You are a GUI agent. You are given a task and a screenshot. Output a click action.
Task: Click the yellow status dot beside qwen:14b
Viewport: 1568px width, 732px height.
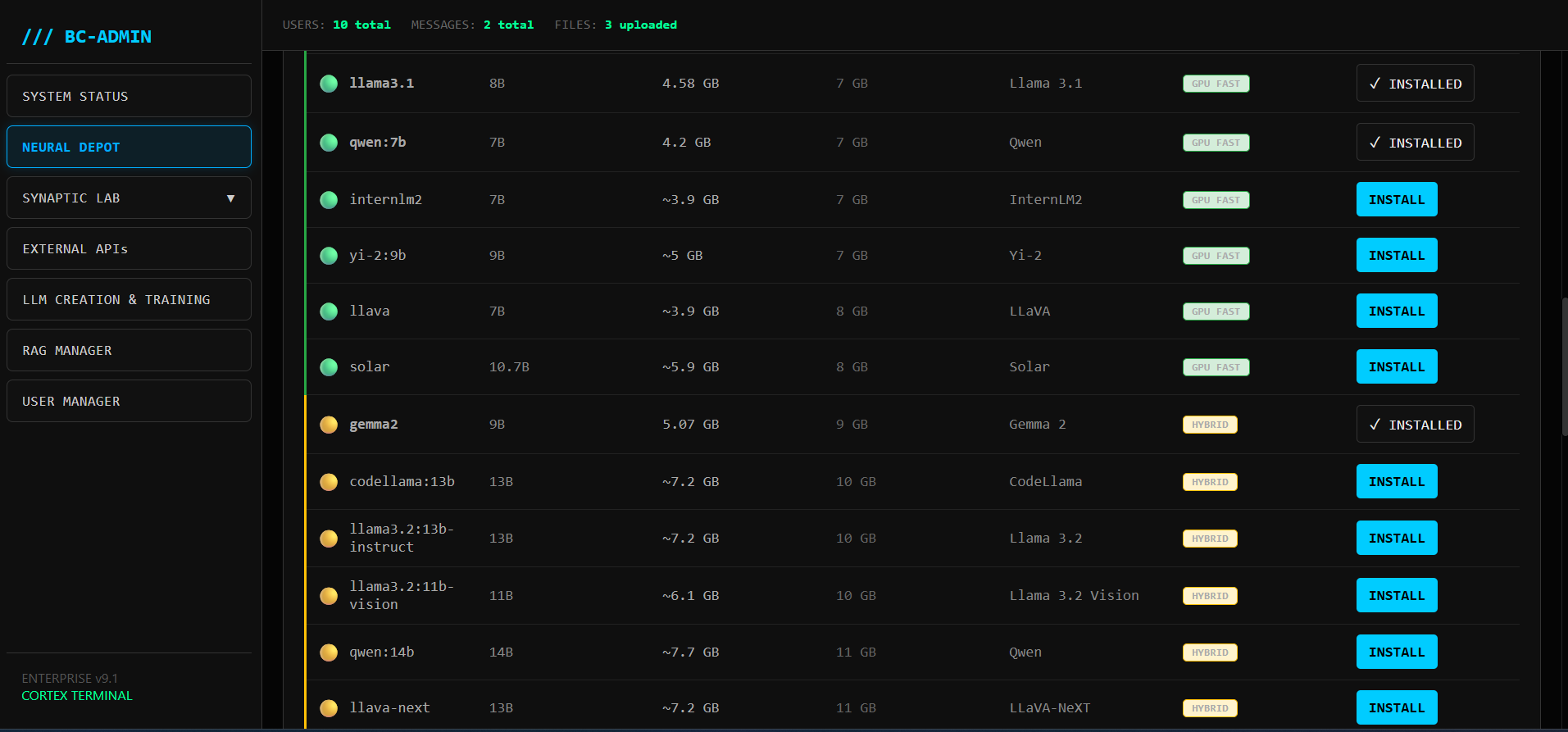click(329, 652)
